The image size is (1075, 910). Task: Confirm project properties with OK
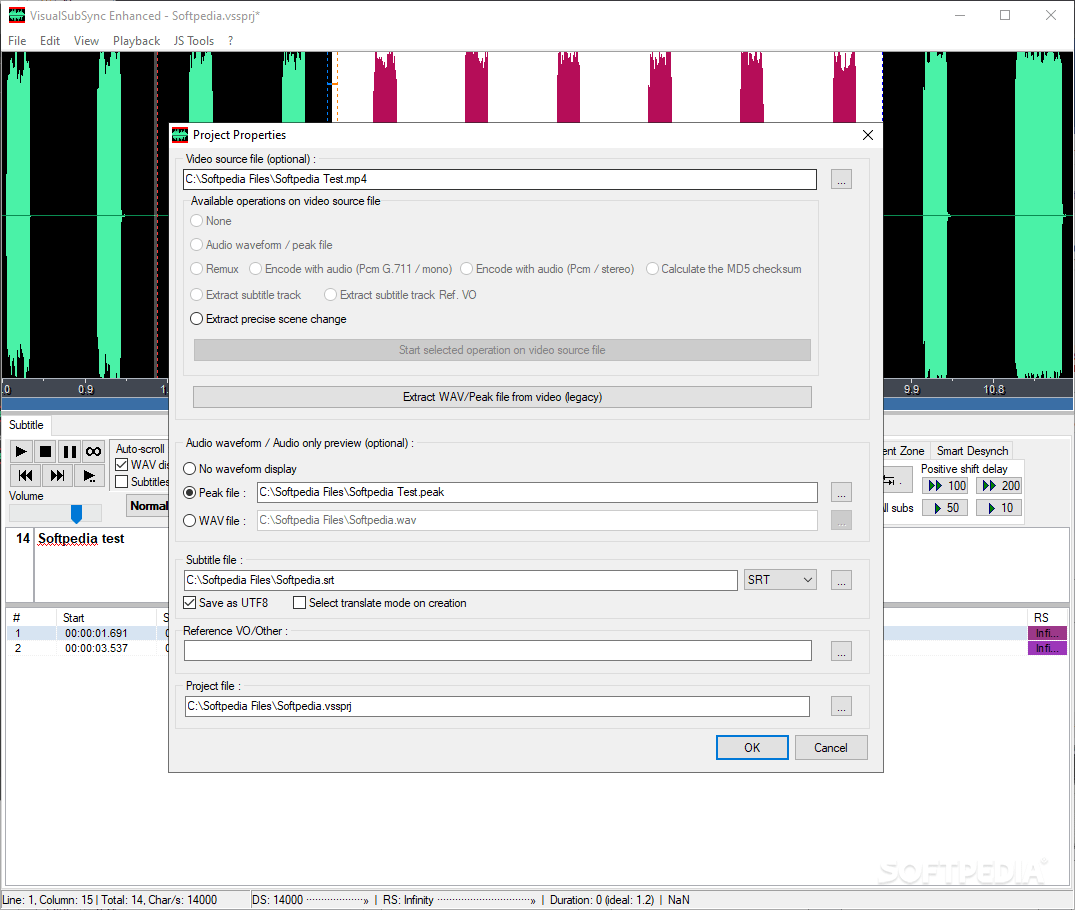tap(752, 747)
